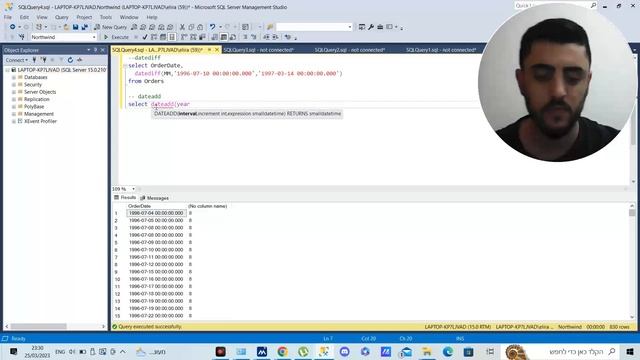Click the ENG language indicator
The image size is (640, 360).
tap(60, 352)
